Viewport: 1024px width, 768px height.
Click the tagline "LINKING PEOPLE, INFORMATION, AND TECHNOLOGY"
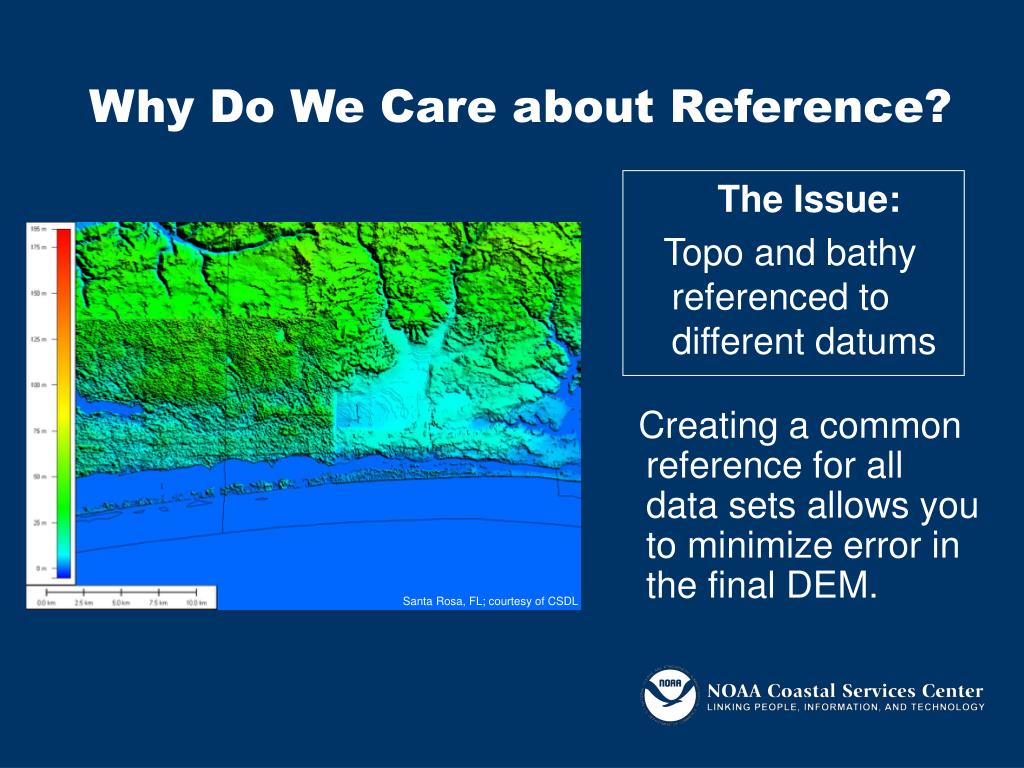[846, 707]
